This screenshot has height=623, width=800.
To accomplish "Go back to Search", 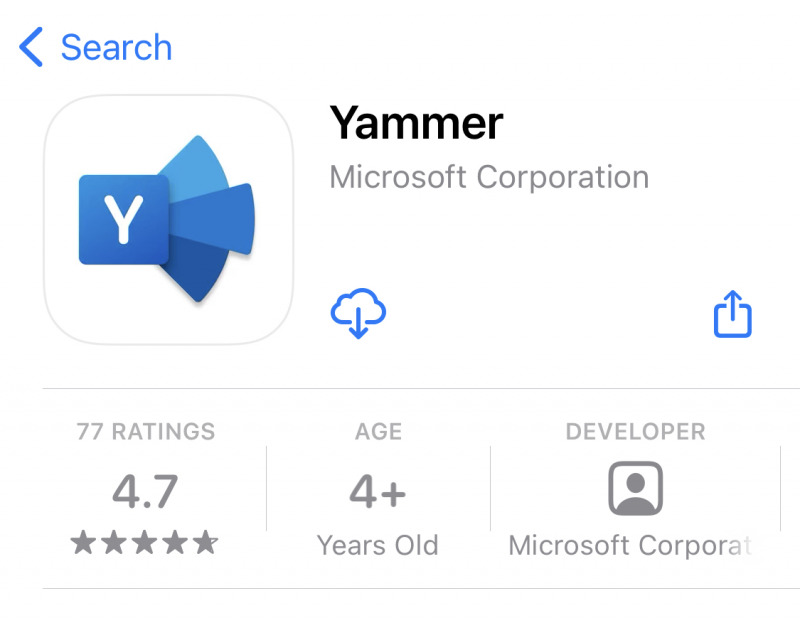I will pyautogui.click(x=115, y=47).
